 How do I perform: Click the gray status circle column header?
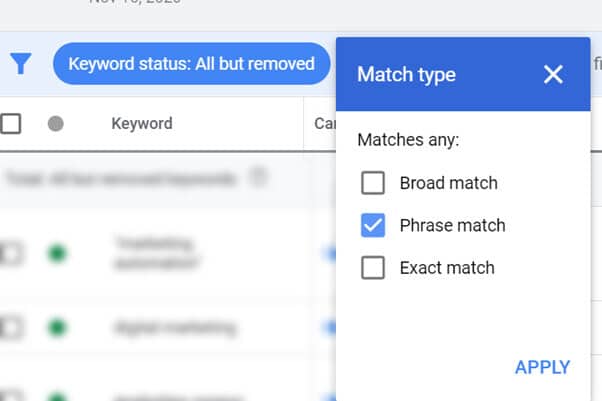pos(56,124)
